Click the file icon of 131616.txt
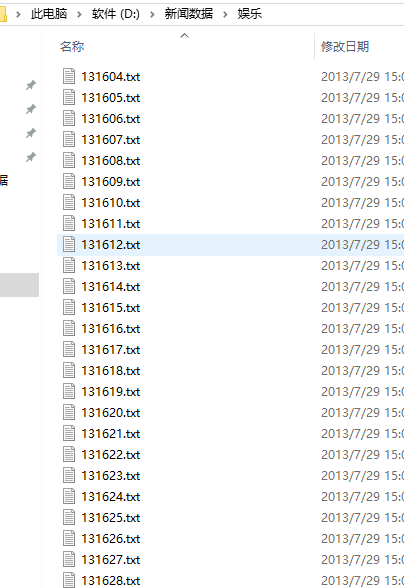This screenshot has height=588, width=404. [69, 328]
